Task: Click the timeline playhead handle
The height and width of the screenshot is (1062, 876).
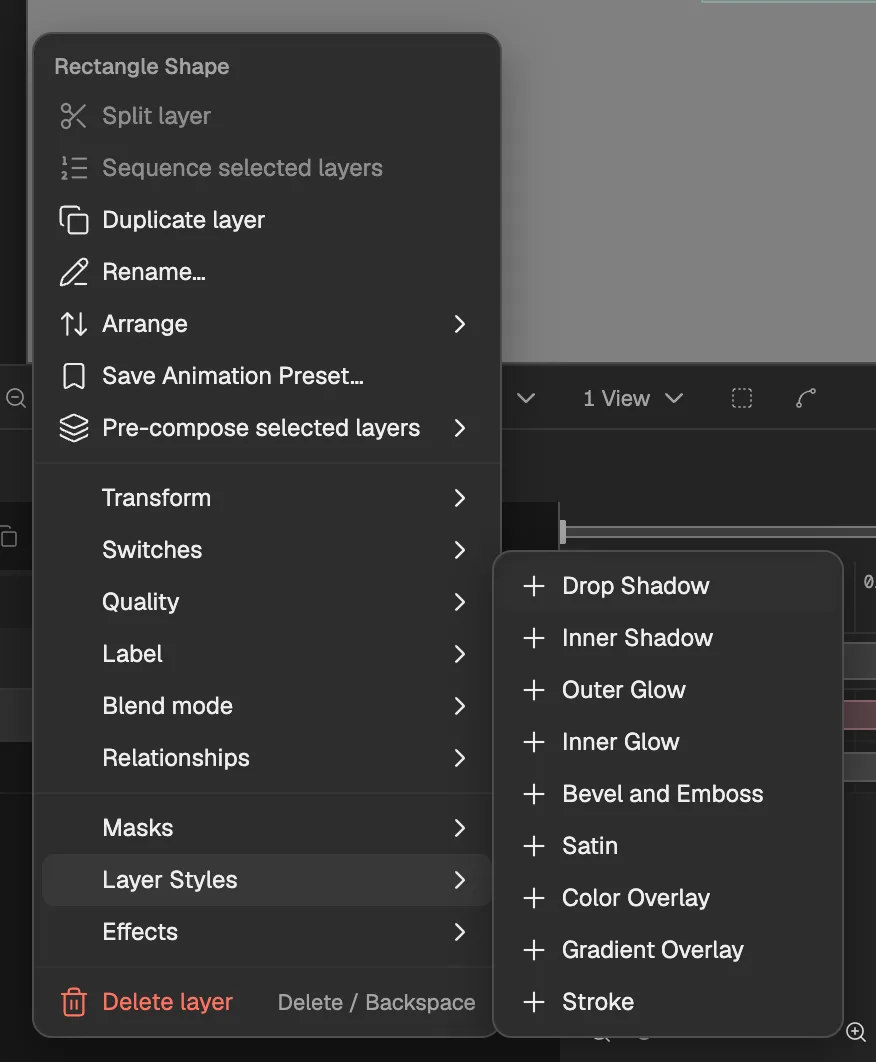Action: point(563,532)
